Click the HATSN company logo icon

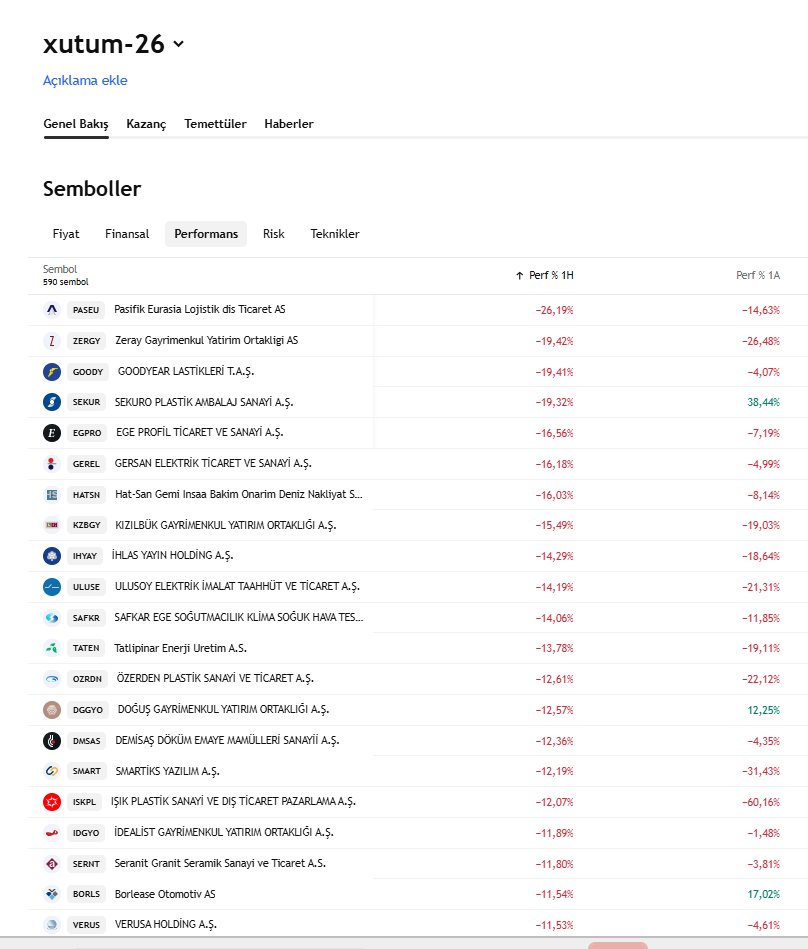[52, 494]
